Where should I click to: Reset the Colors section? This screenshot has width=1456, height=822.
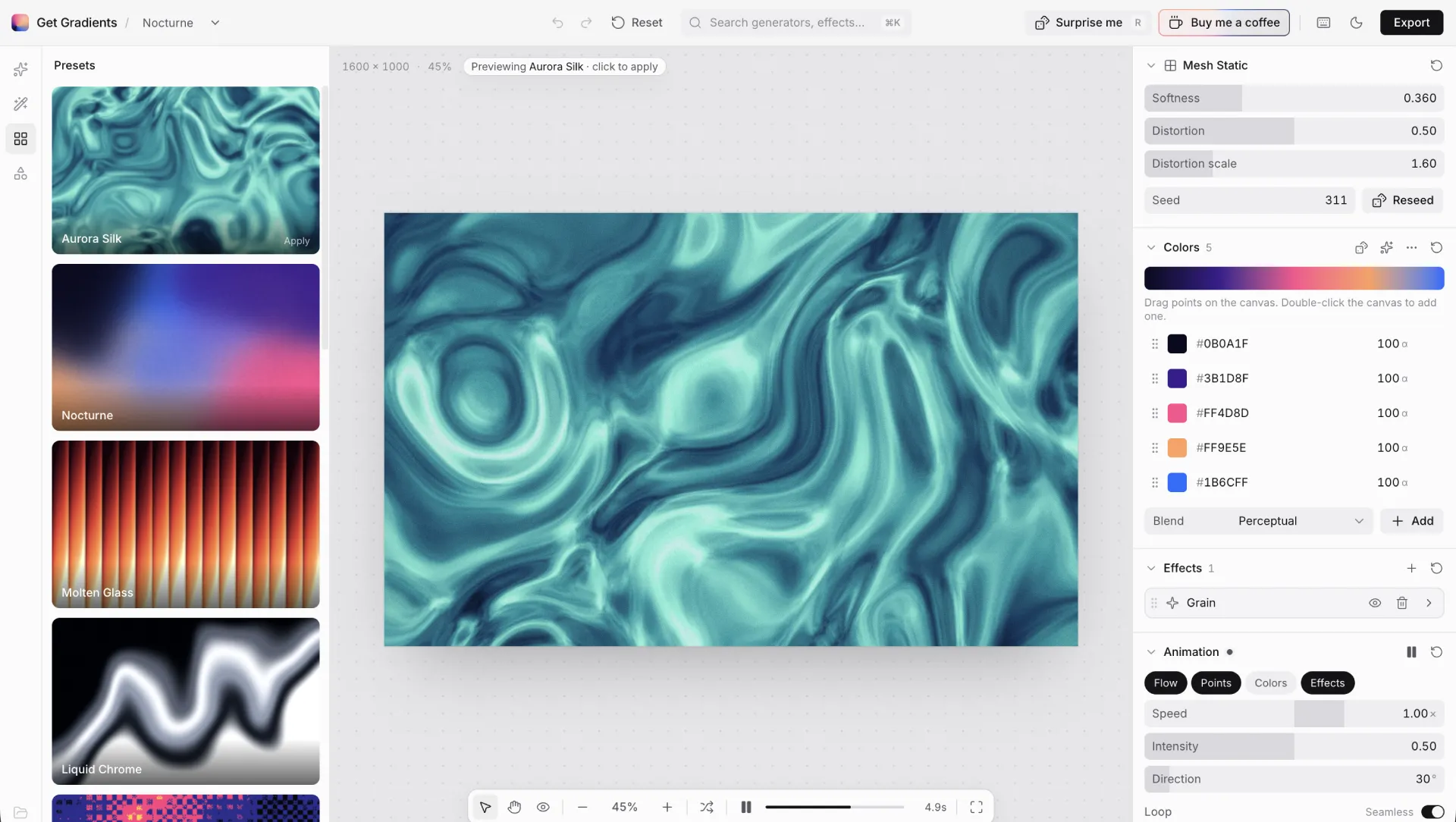click(x=1436, y=247)
